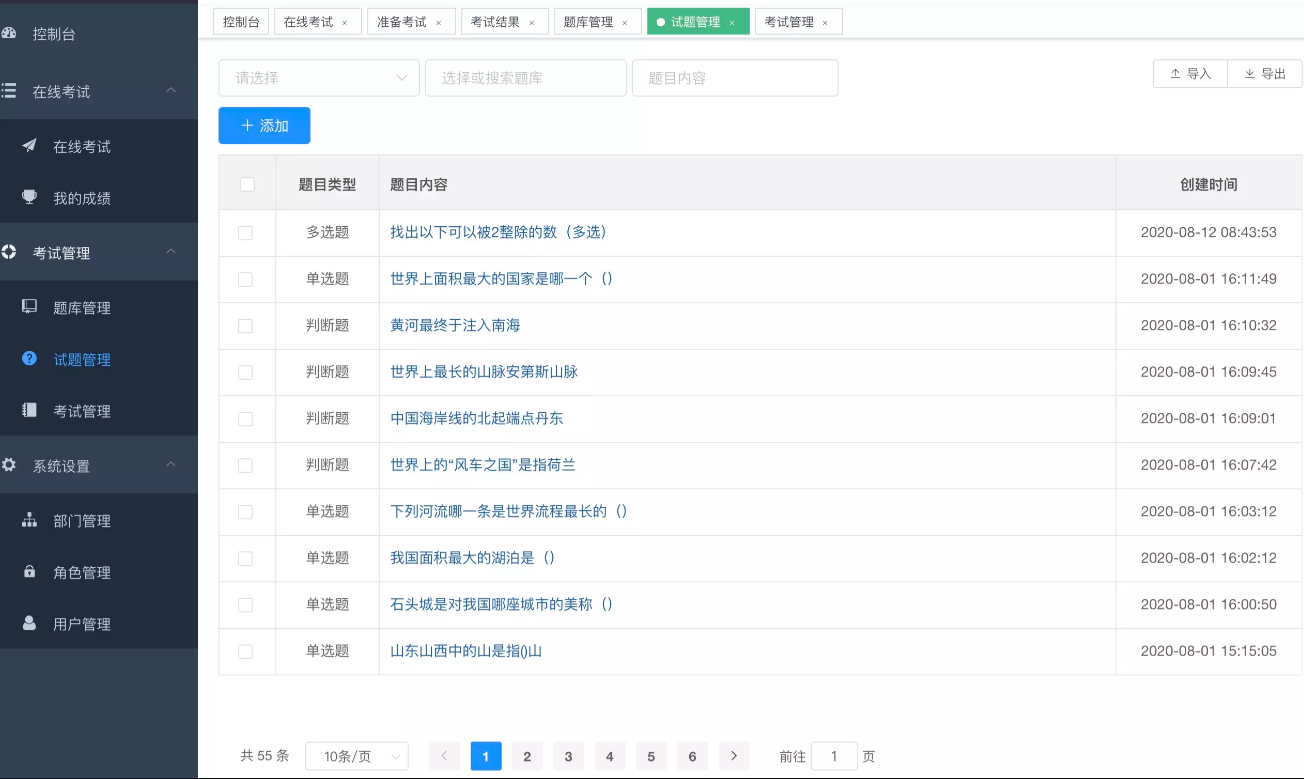Check the row 世界上面积最大的国家是哪一个
Viewport: 1304px width, 779px height.
(x=245, y=279)
